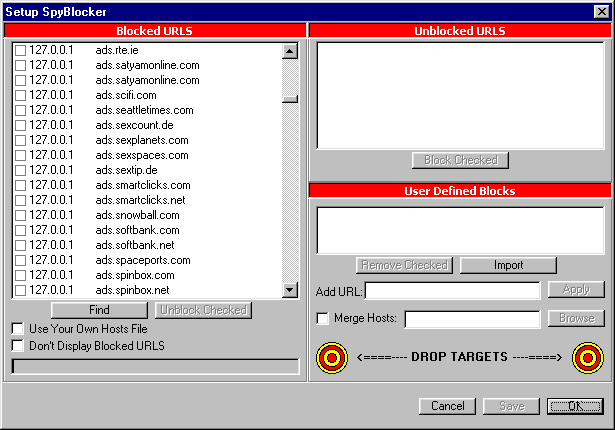
Task: Close the Setup SpyBlocker window
Action: pos(602,12)
